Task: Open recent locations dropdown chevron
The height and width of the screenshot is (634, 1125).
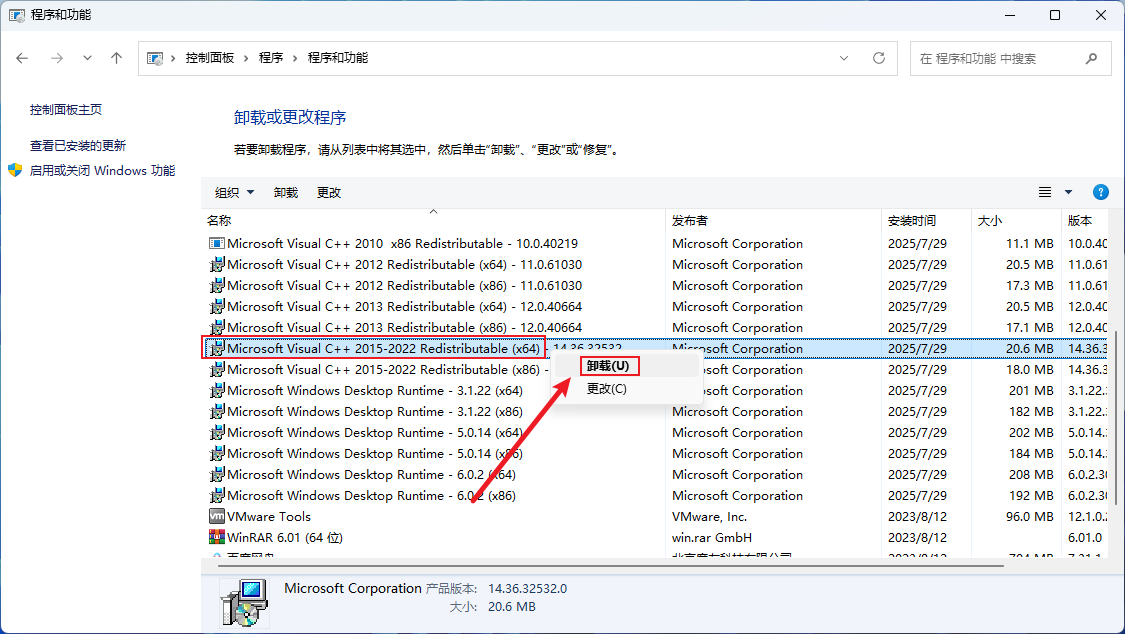Action: click(x=87, y=58)
